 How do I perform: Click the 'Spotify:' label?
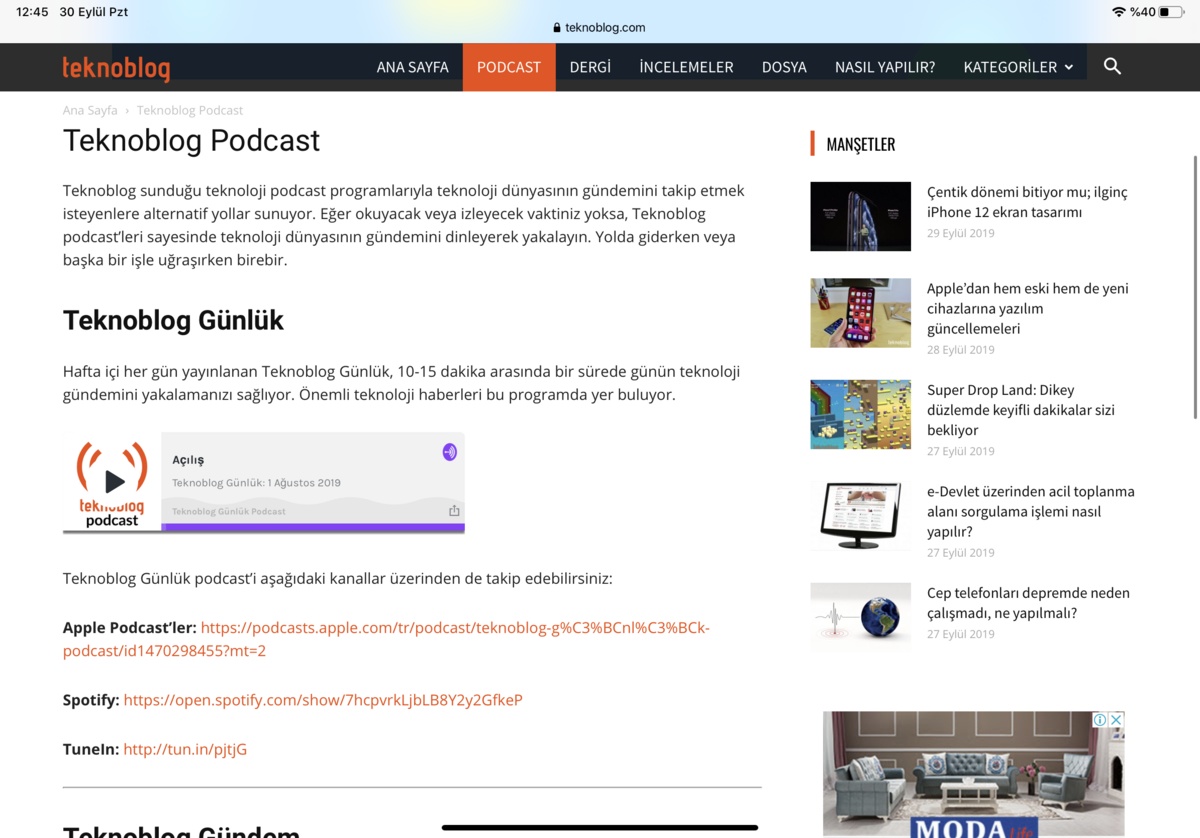[x=91, y=700]
